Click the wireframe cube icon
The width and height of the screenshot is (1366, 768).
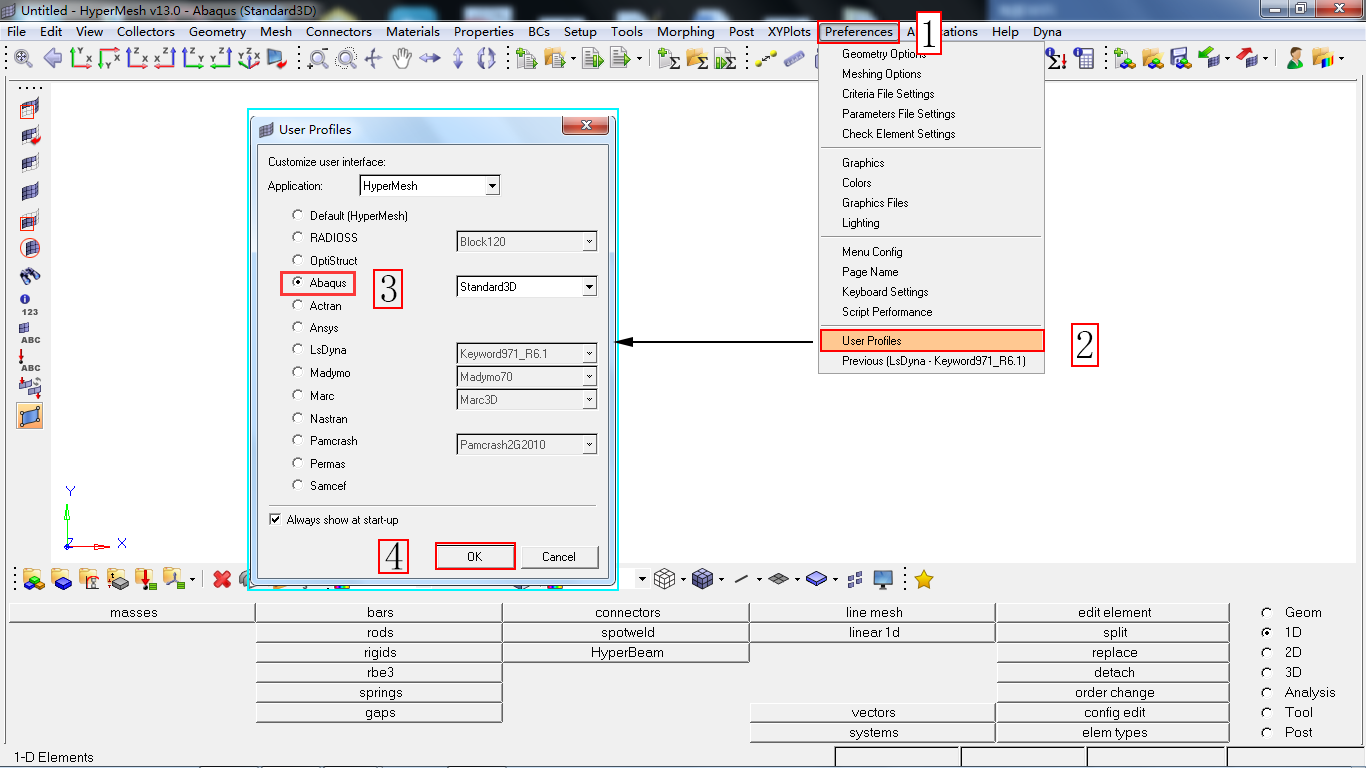pos(664,579)
